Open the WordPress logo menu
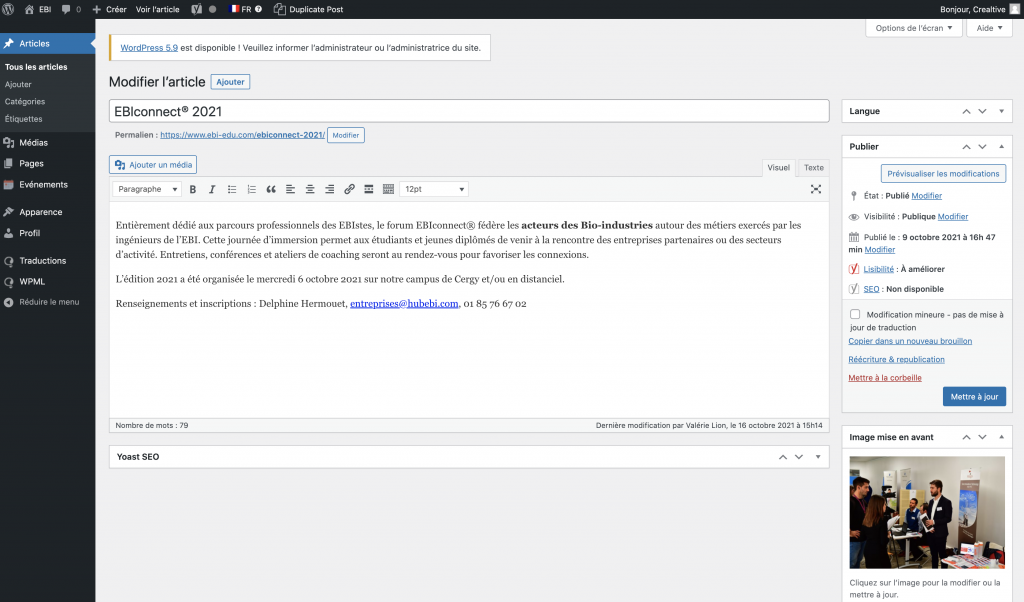Viewport: 1024px width, 602px height. coord(8,9)
